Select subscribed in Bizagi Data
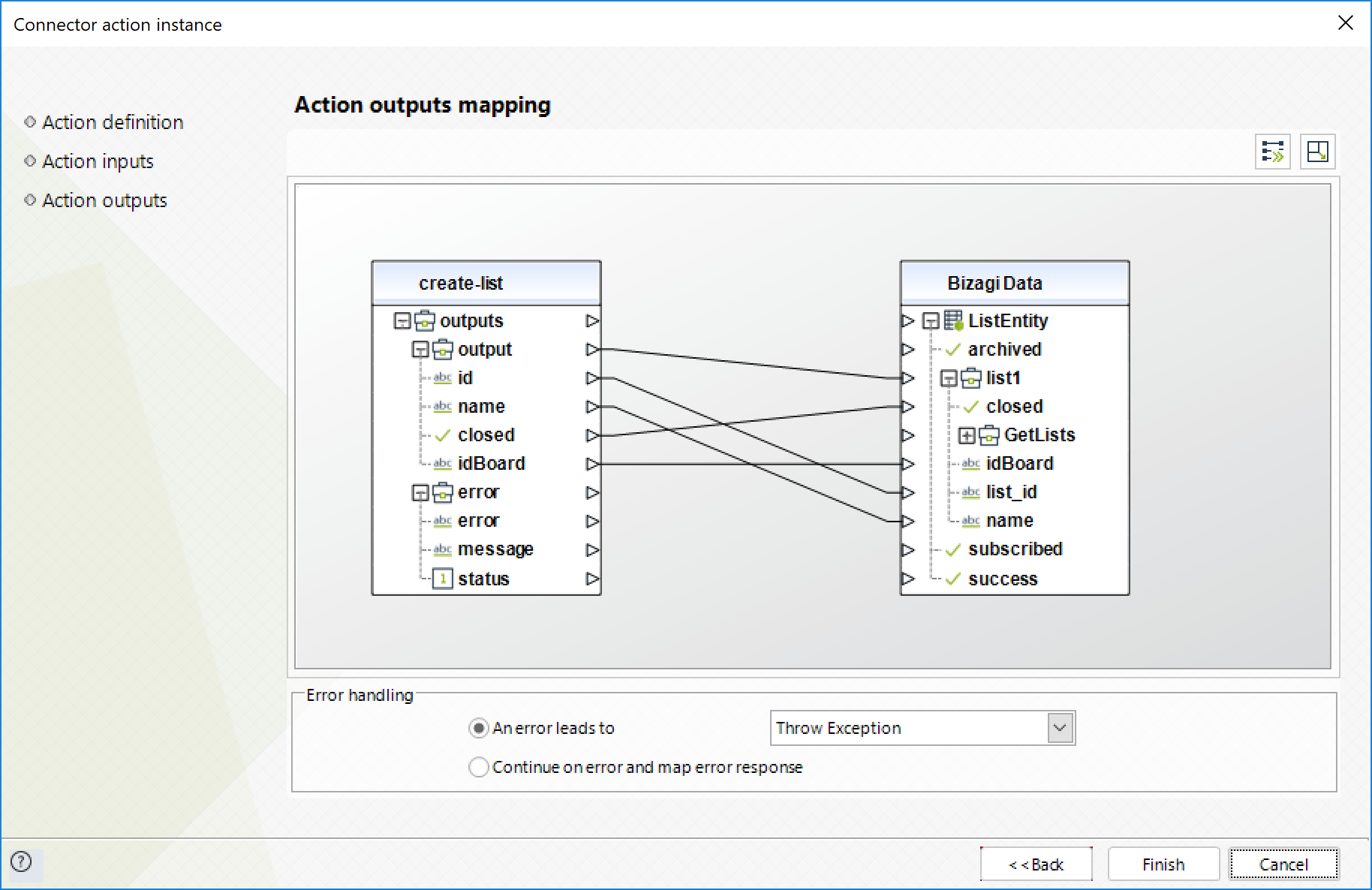 [x=1015, y=549]
